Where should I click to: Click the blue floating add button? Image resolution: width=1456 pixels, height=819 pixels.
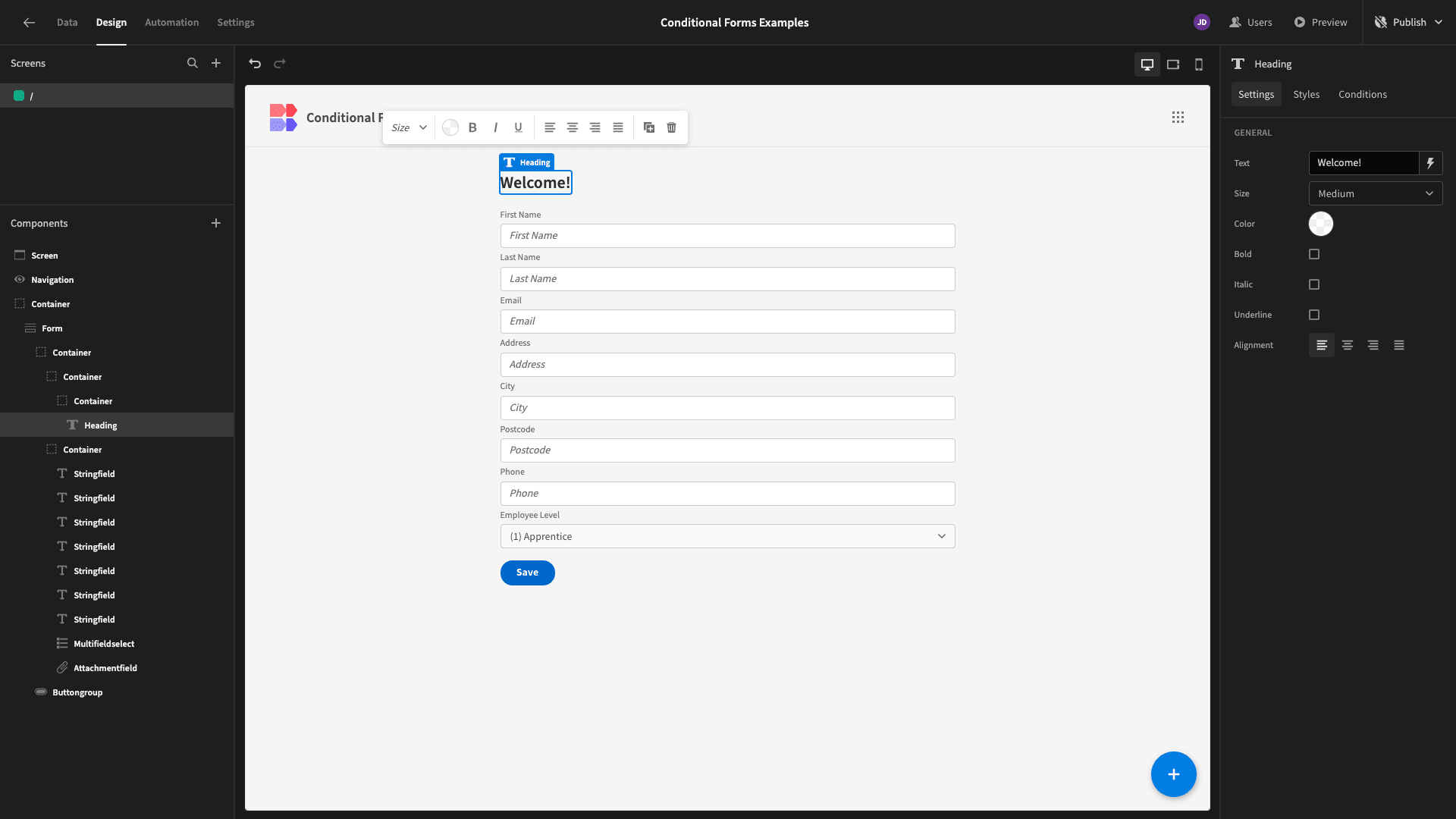tap(1174, 774)
